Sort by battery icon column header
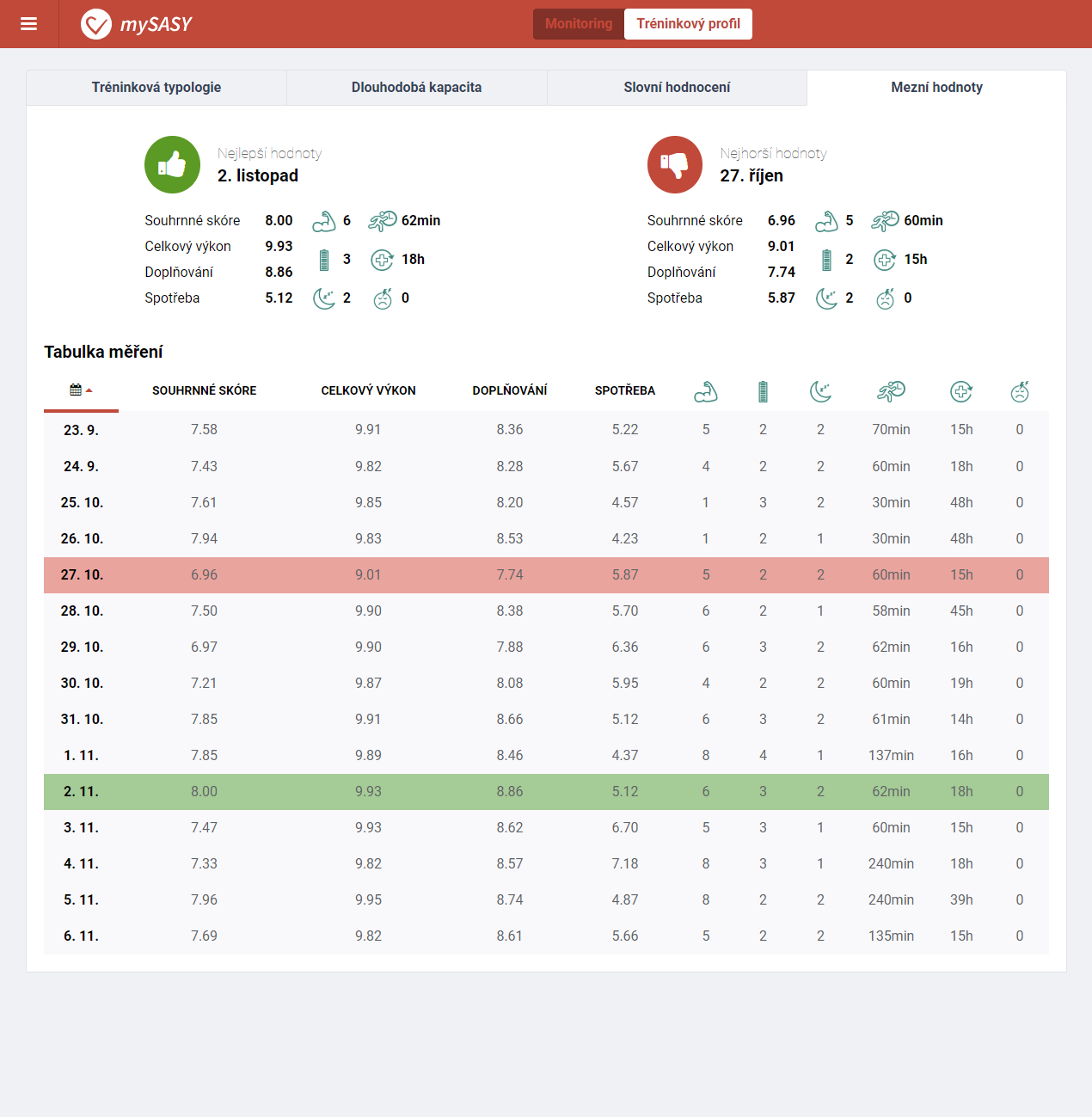This screenshot has width=1092, height=1117. tap(763, 391)
